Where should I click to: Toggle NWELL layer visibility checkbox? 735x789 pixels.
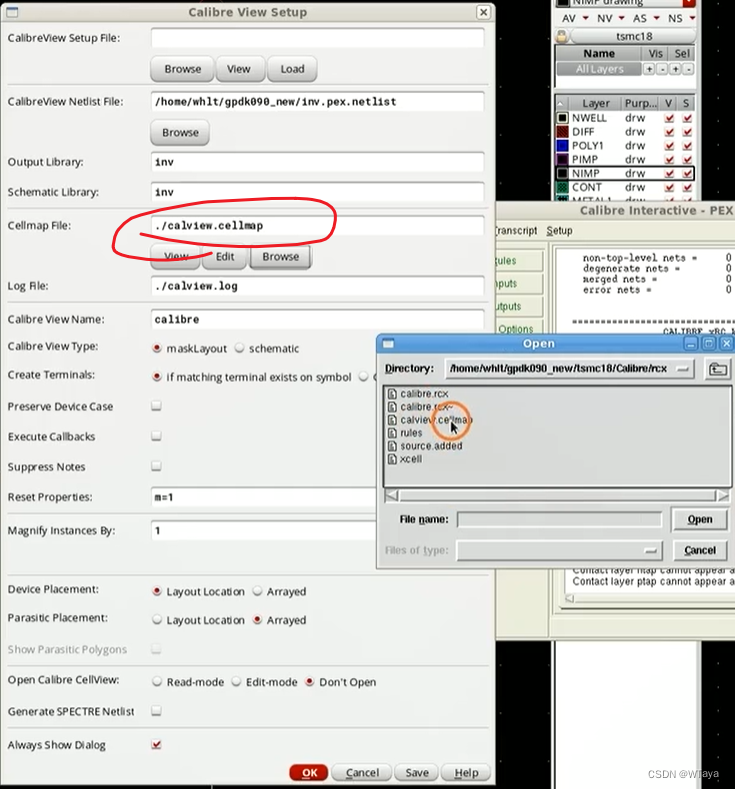(669, 118)
